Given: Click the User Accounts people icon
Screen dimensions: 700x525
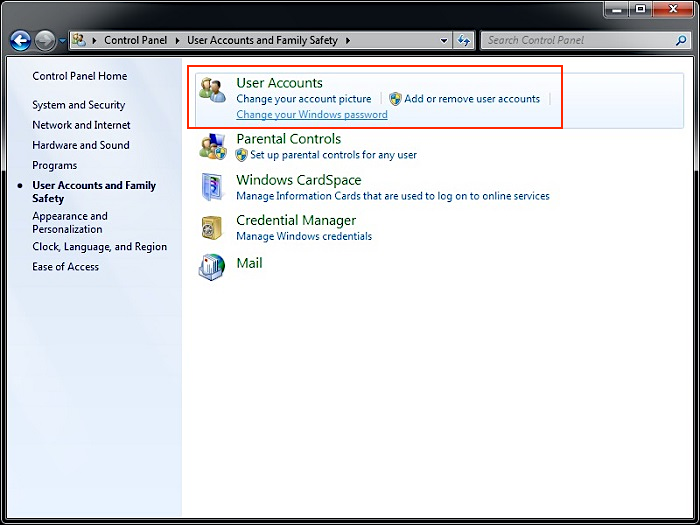Looking at the screenshot, I should click(x=212, y=90).
